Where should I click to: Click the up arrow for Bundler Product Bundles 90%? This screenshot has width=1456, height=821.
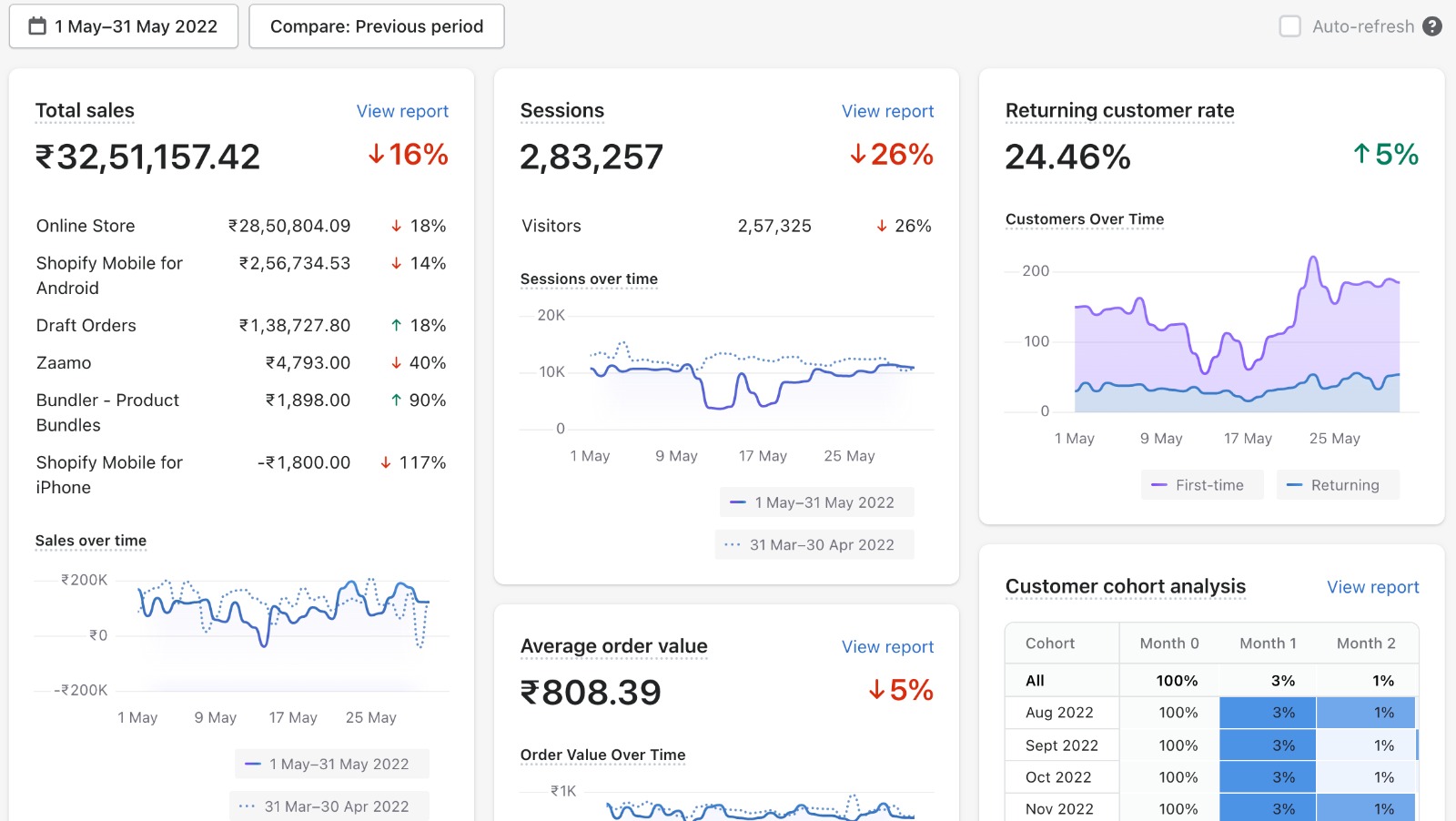point(396,400)
